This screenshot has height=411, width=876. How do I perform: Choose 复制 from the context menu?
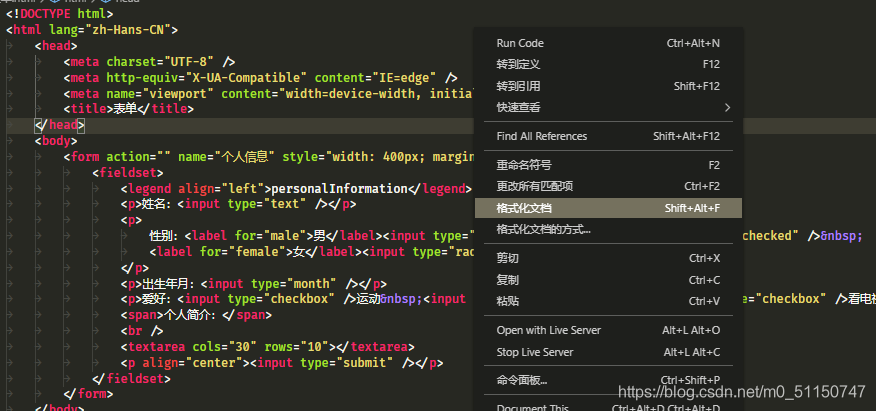click(x=608, y=280)
